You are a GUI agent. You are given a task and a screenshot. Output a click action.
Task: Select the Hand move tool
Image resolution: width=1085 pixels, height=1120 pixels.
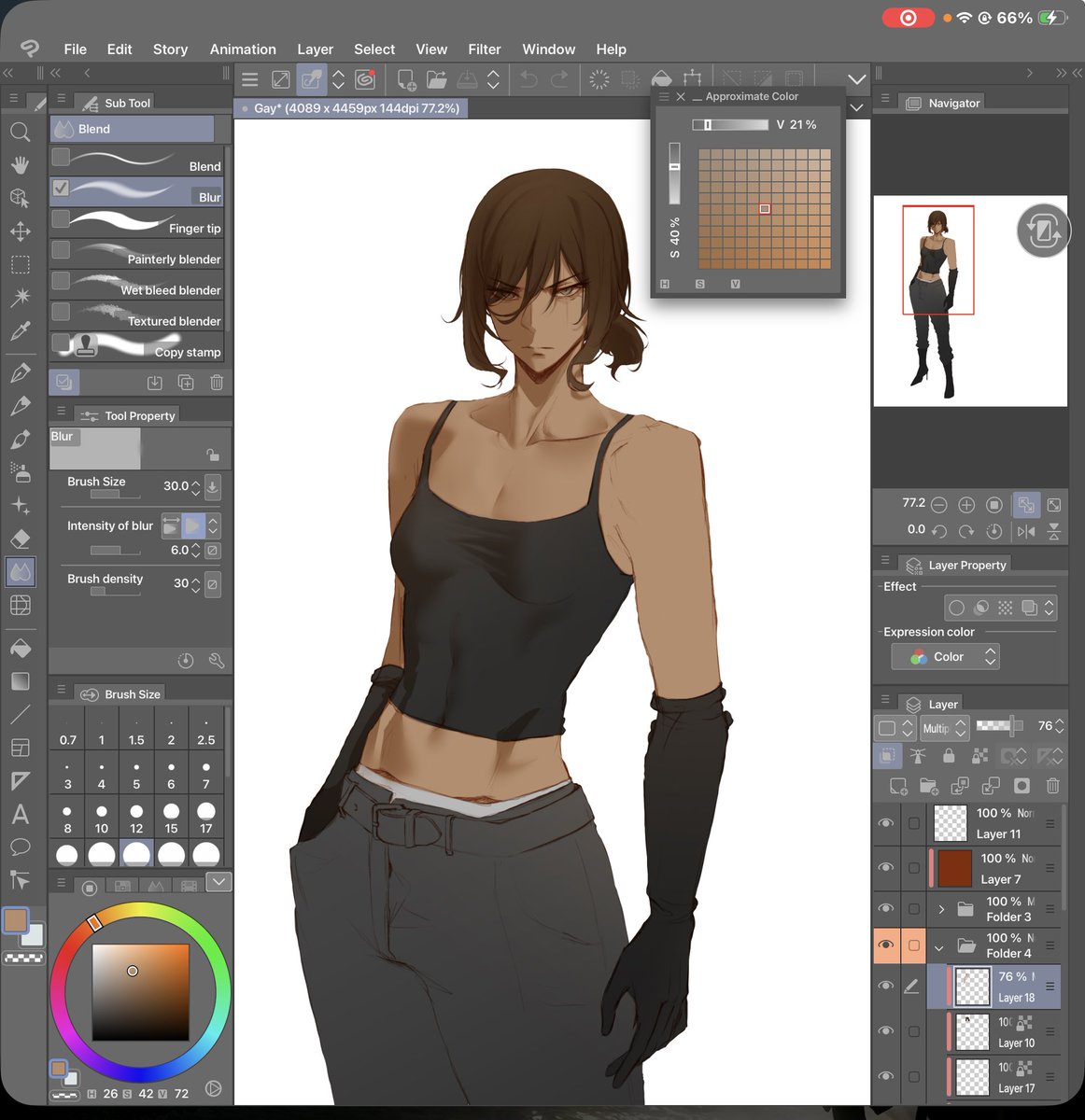click(20, 165)
